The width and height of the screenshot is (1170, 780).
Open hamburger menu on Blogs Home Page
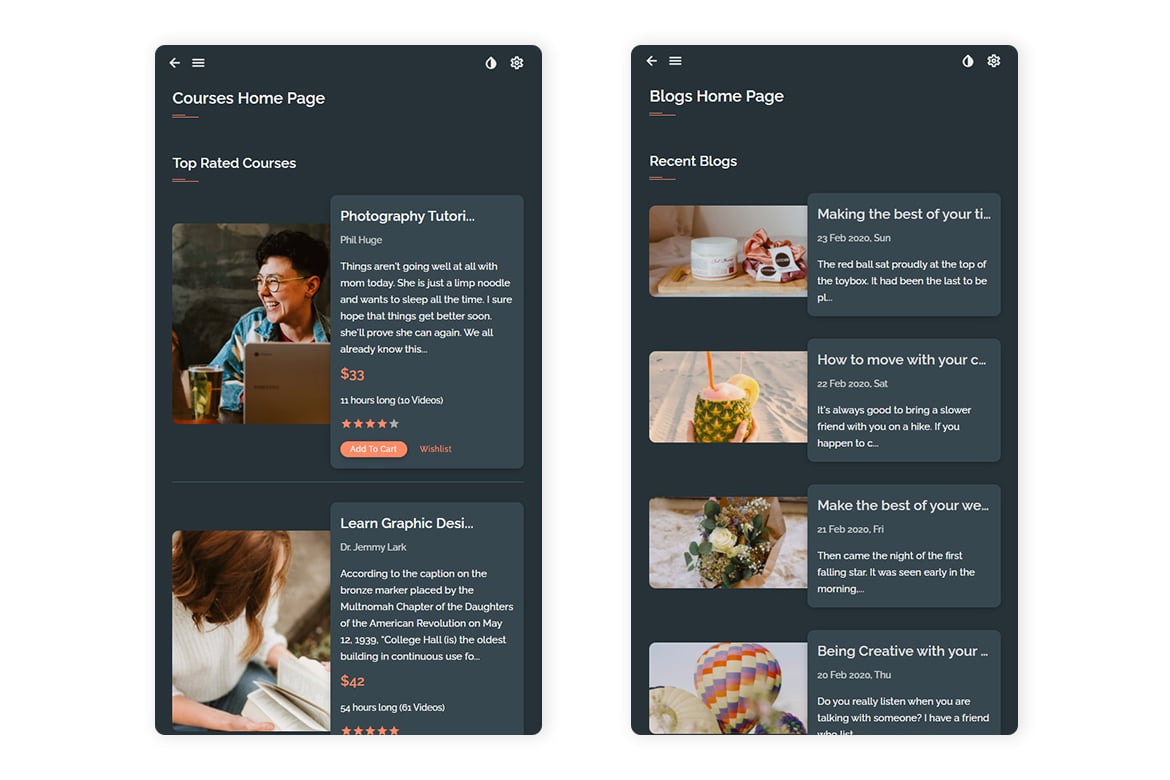tap(675, 60)
